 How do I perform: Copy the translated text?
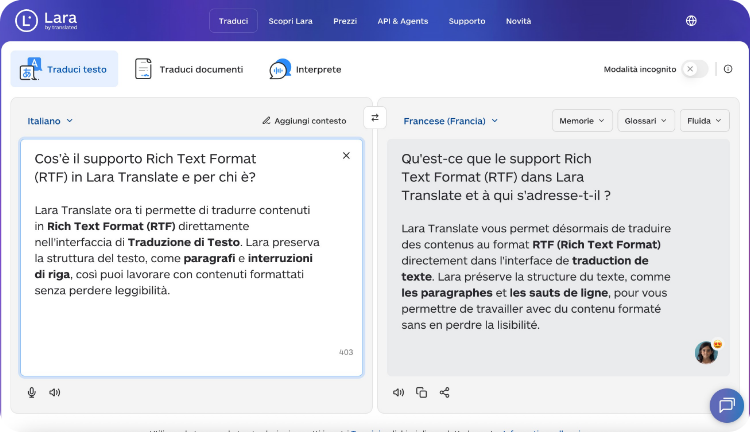(421, 392)
